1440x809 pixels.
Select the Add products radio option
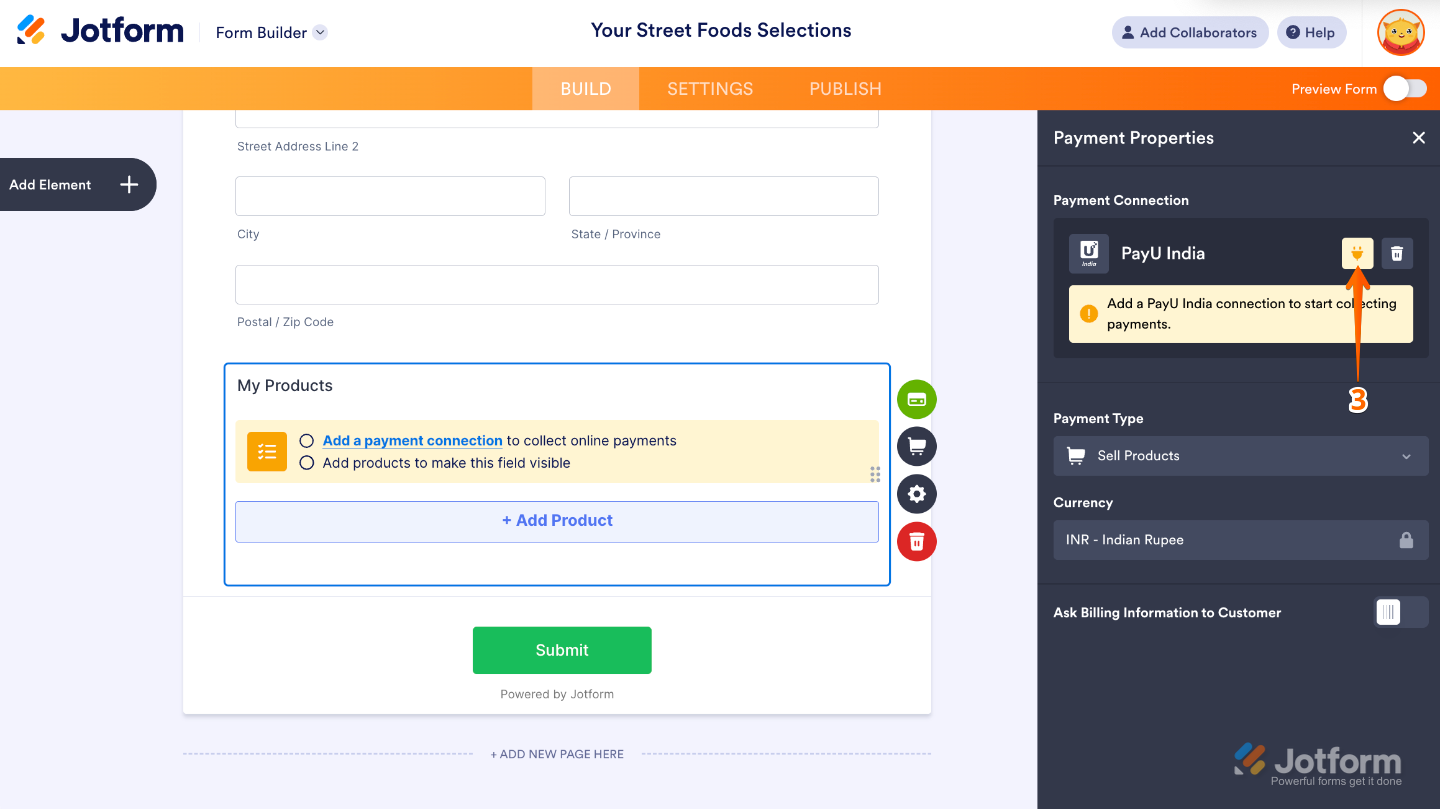307,462
